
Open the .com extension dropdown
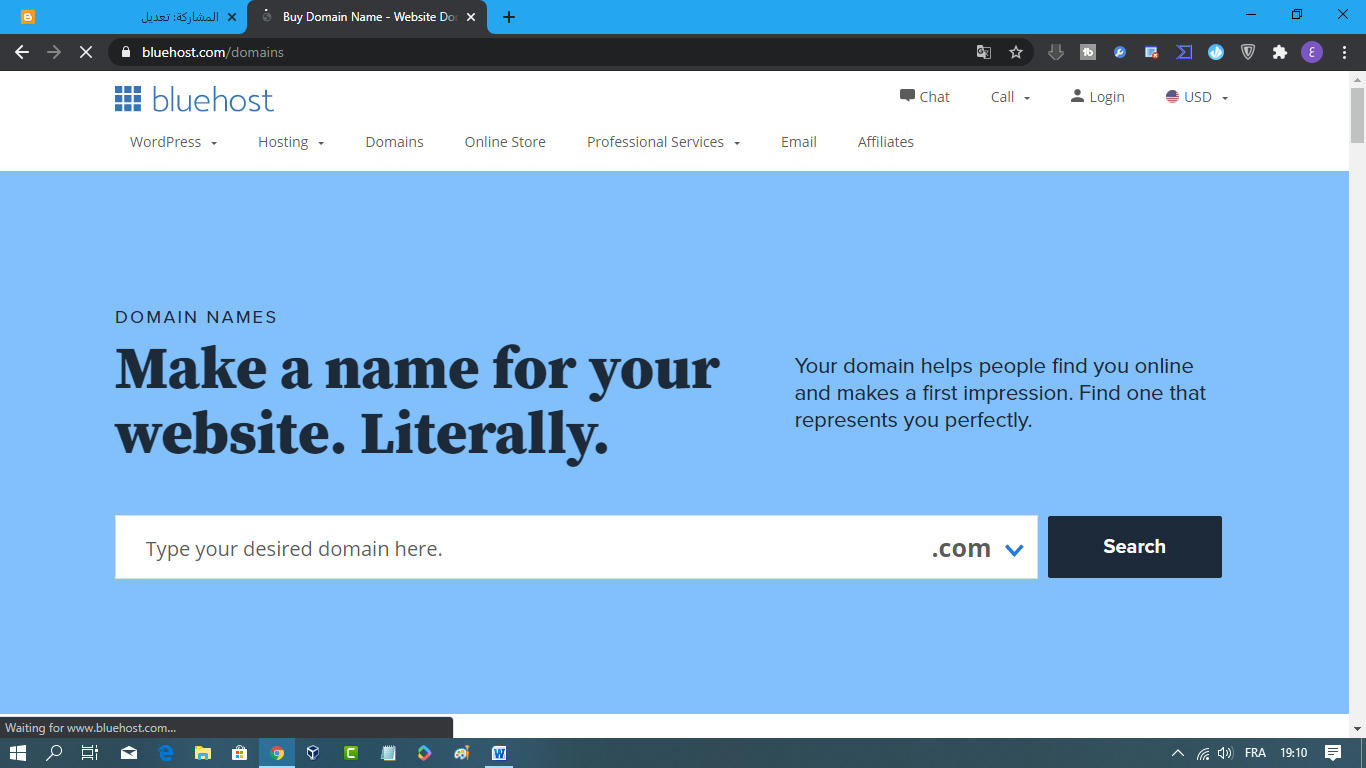pyautogui.click(x=978, y=548)
